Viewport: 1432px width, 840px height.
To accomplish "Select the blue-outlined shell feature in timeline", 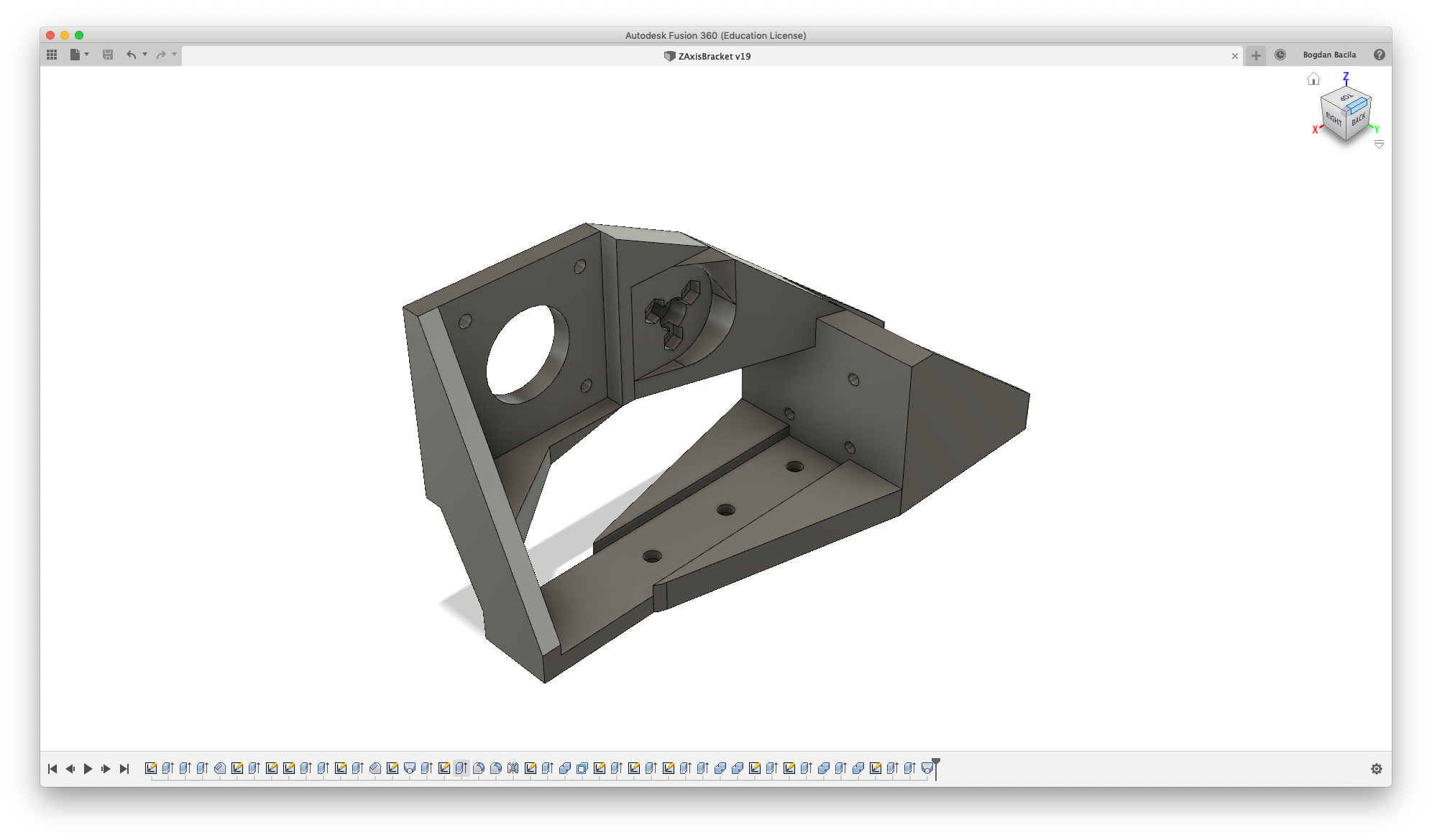I will 582,768.
